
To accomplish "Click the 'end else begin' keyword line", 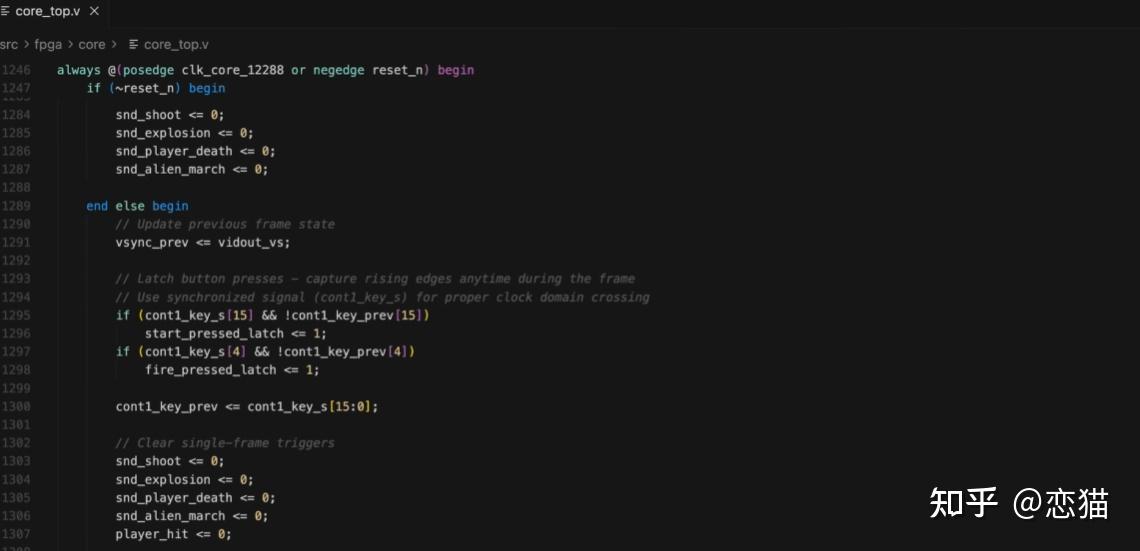I will [x=137, y=206].
